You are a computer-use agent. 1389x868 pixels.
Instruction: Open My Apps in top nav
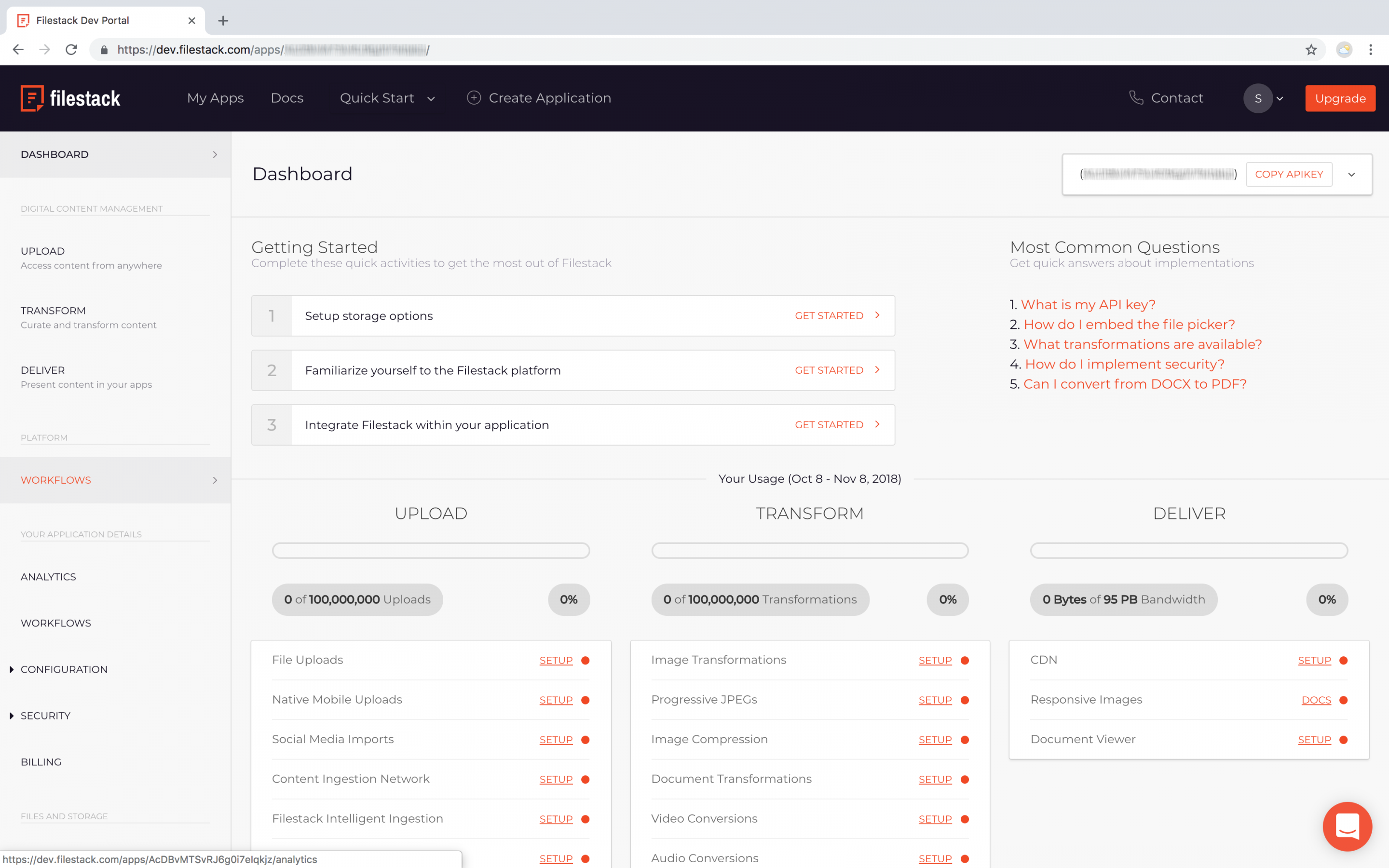pos(215,98)
